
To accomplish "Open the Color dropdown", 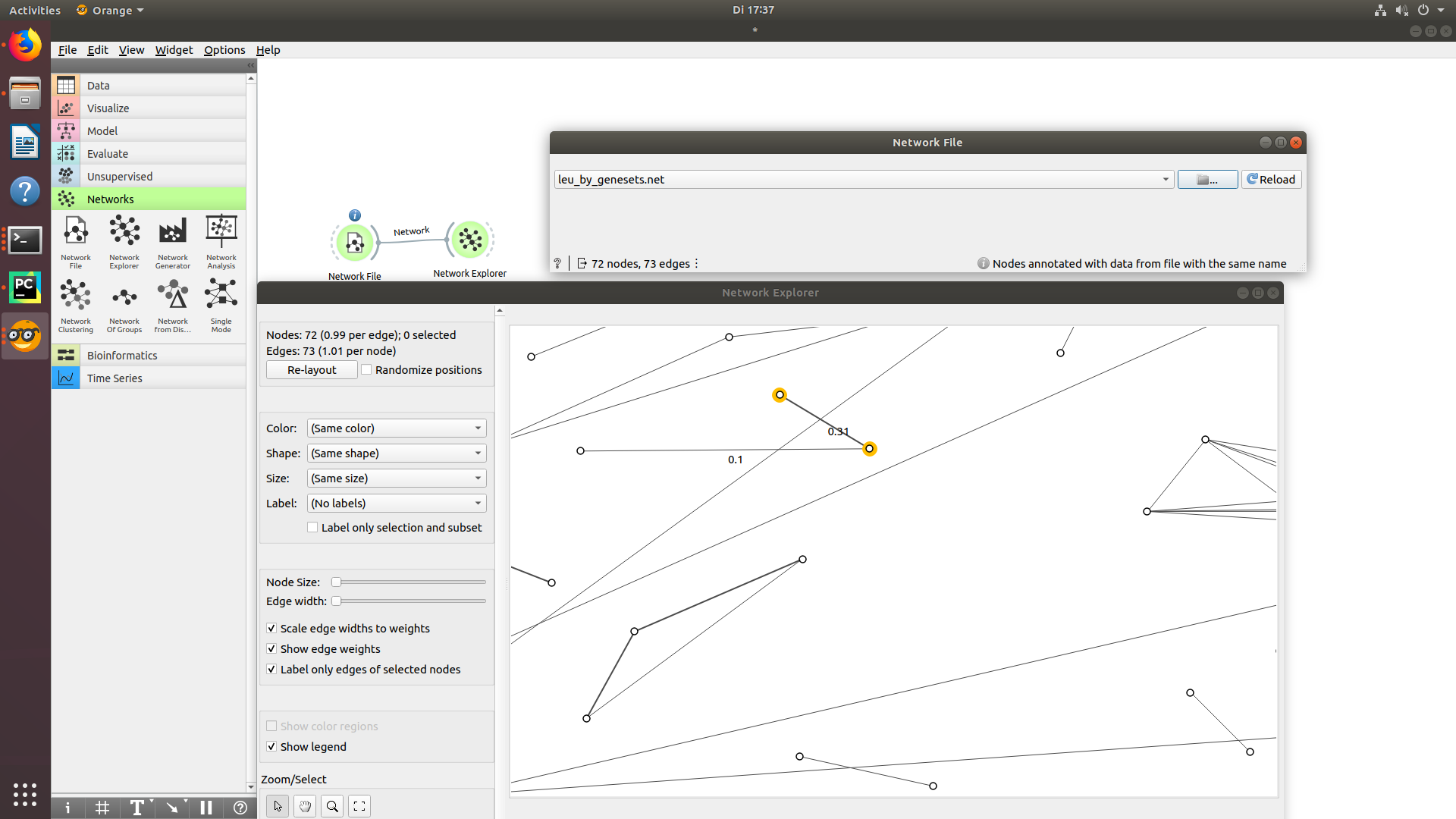I will coord(397,428).
